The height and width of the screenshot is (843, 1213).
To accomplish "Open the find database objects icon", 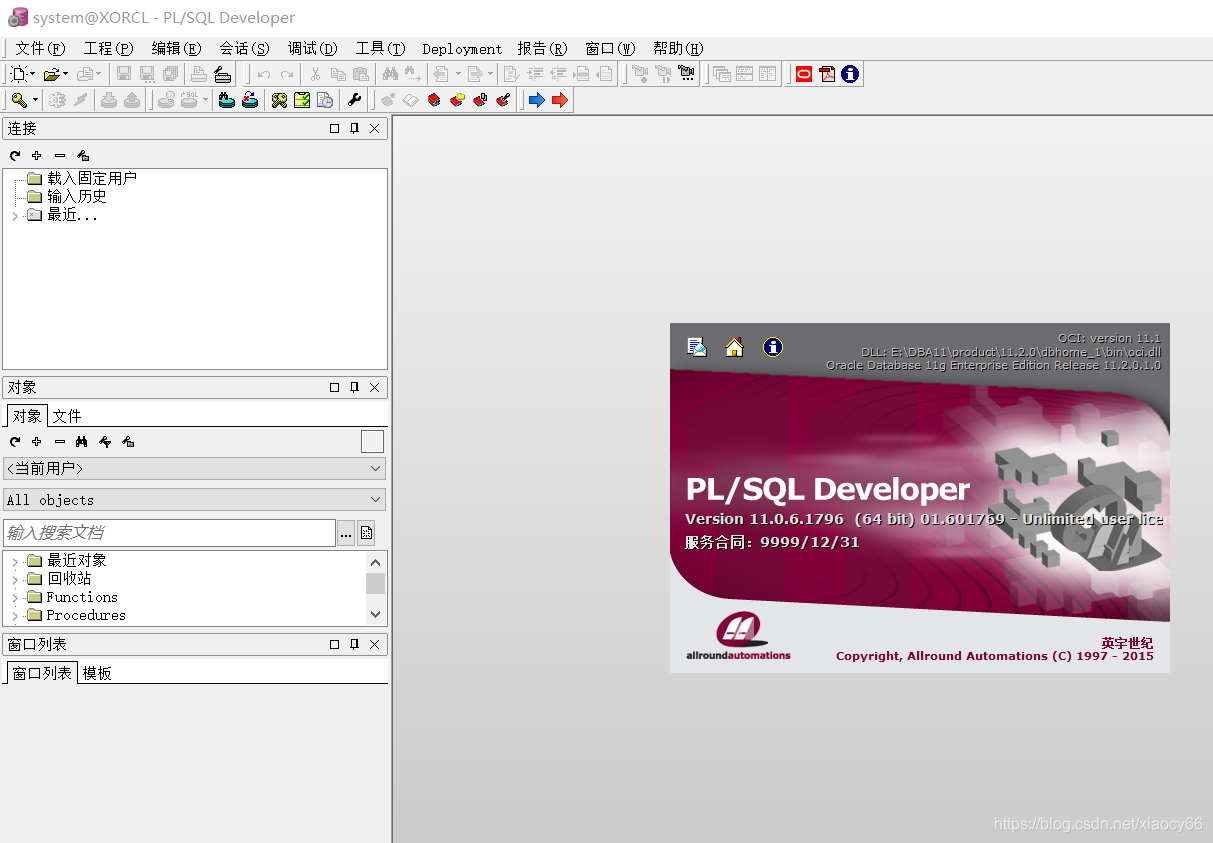I will click(227, 100).
